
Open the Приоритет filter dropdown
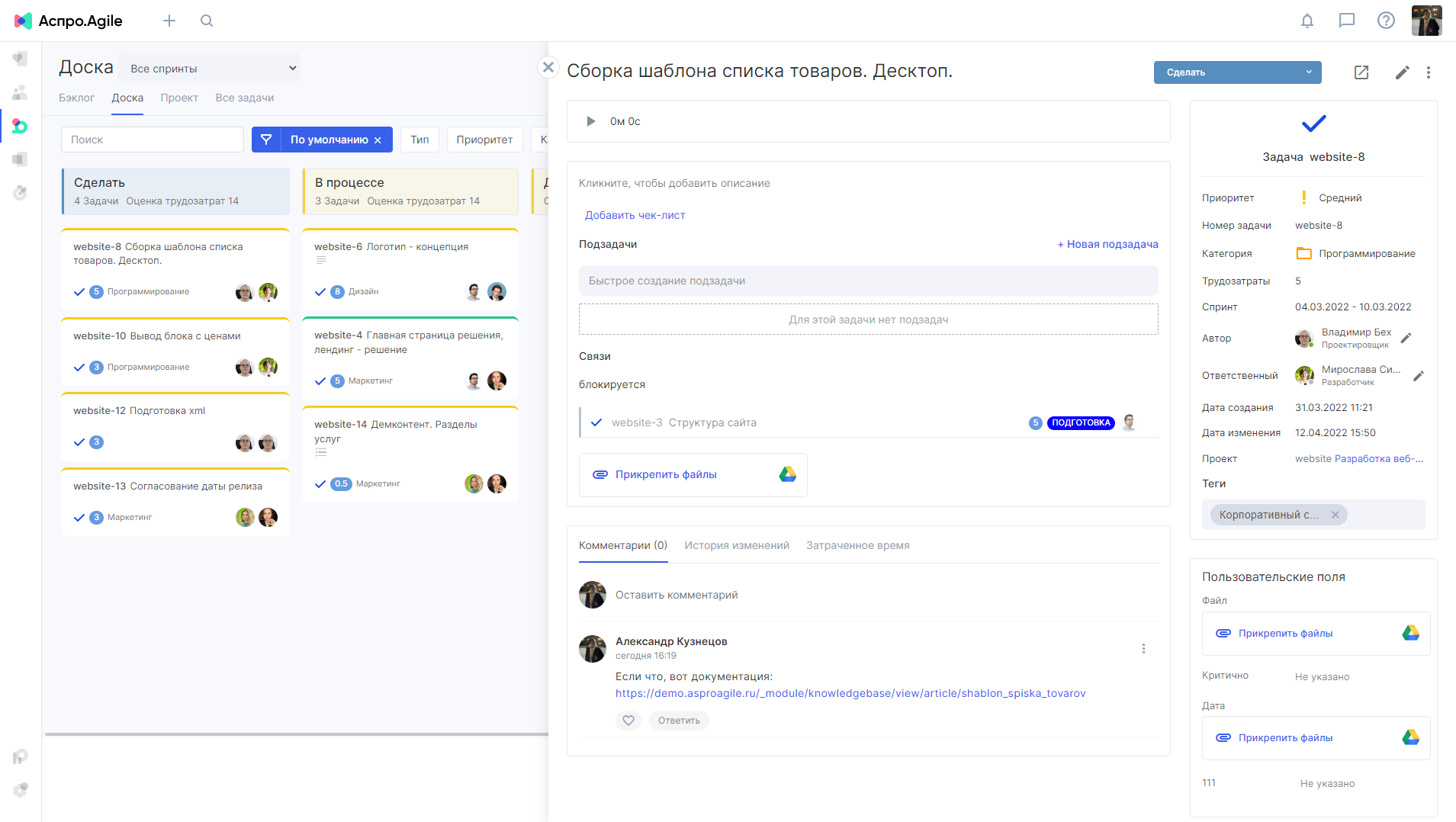tap(484, 139)
